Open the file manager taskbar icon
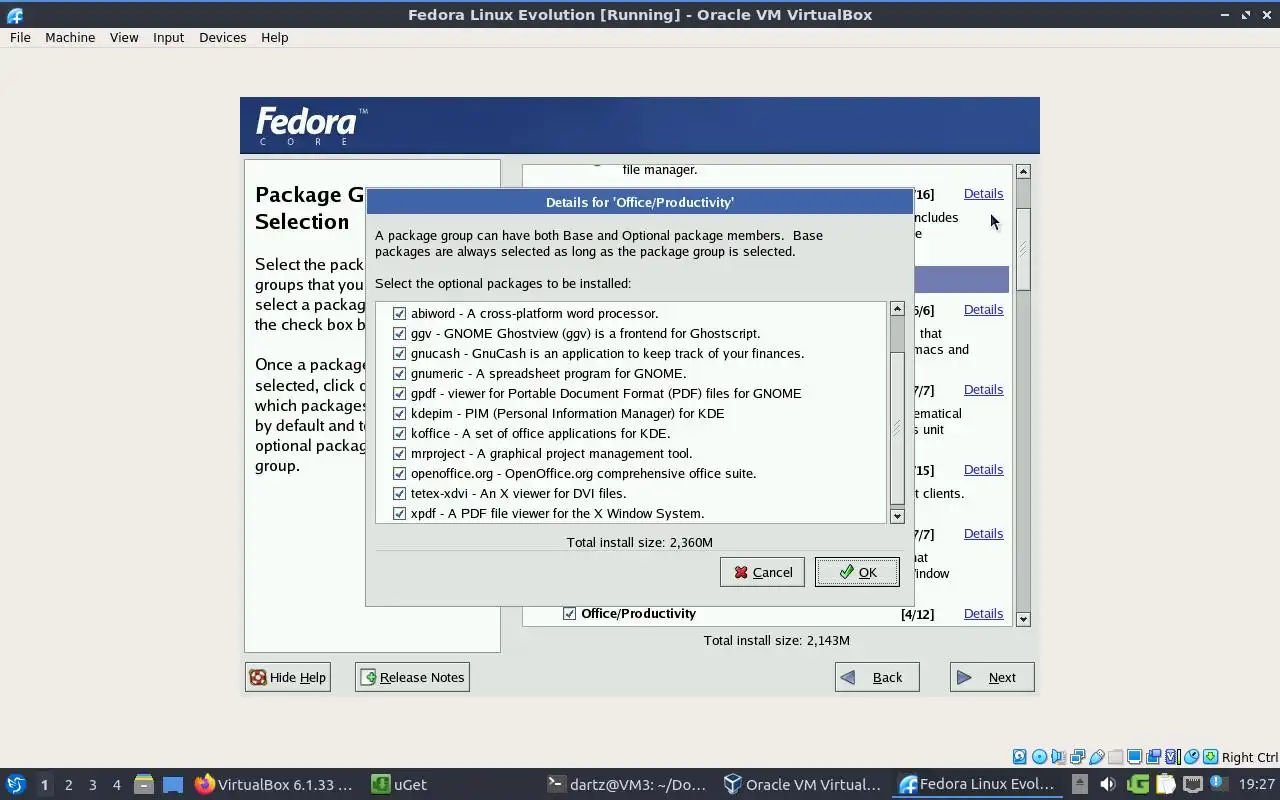 click(x=144, y=784)
